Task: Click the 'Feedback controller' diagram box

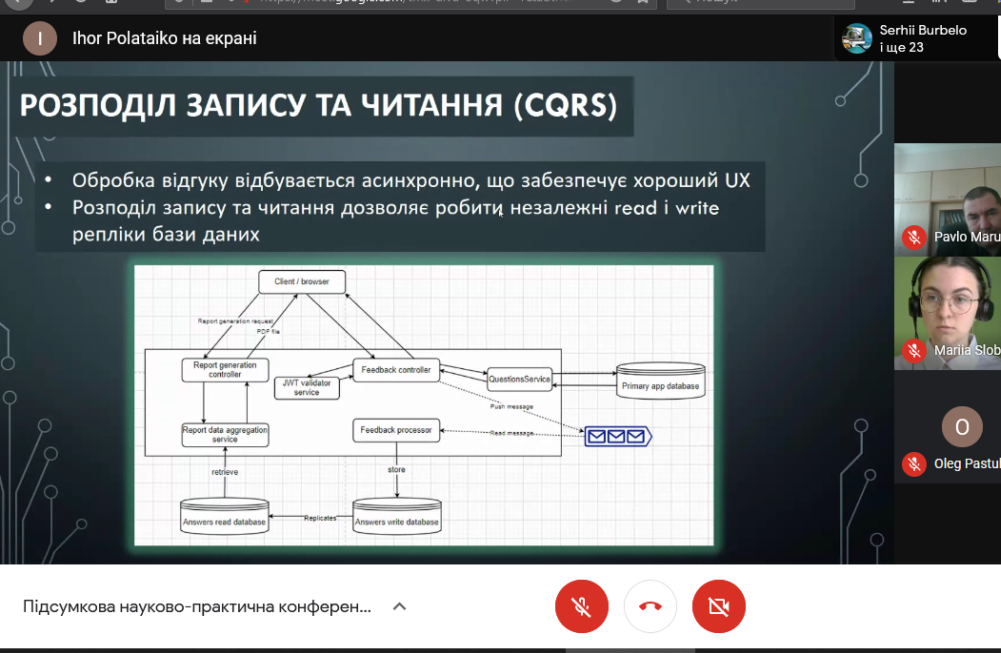Action: (x=396, y=370)
